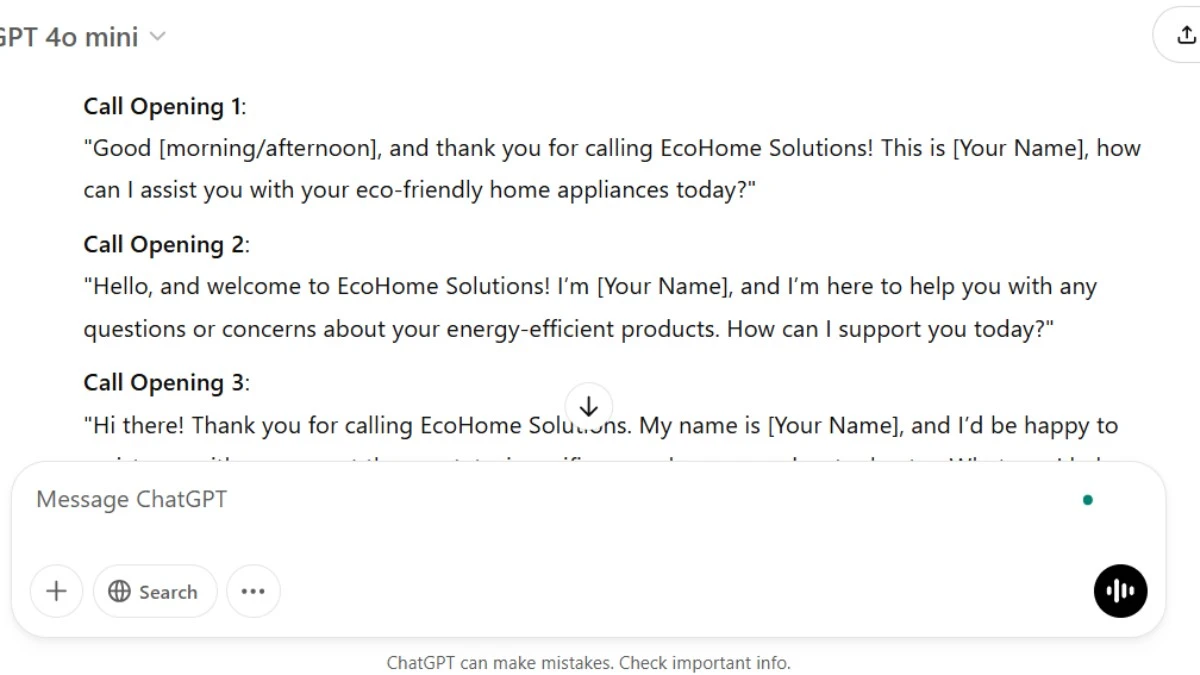Image resolution: width=1200 pixels, height=675 pixels.
Task: Open voice mode with the waveform icon
Action: [1120, 591]
